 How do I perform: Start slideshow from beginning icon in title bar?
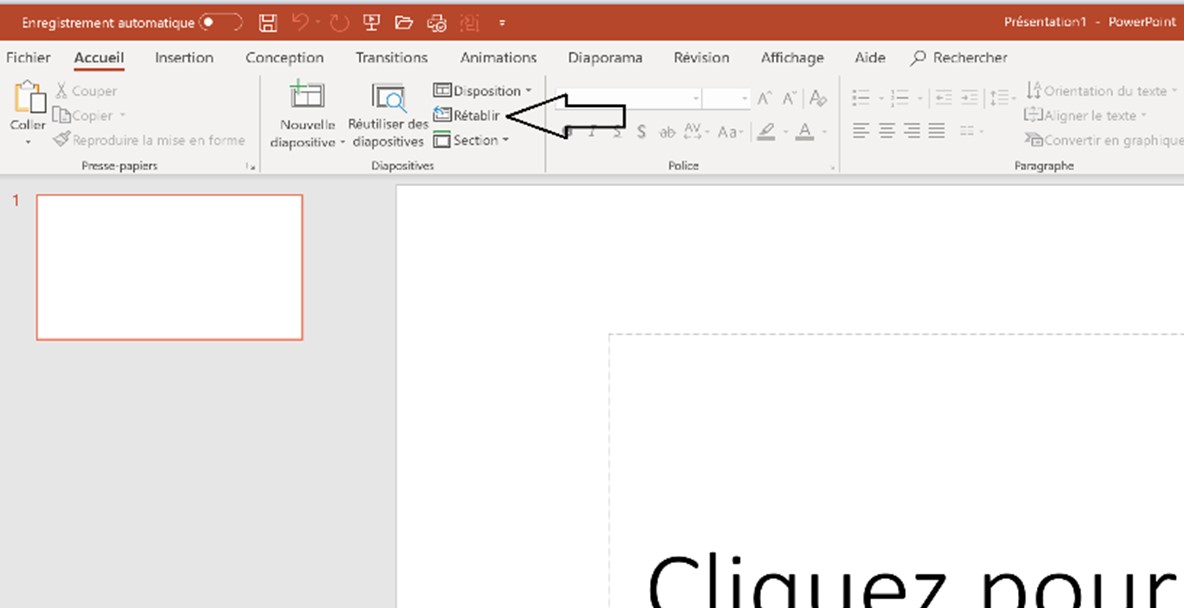tap(370, 21)
